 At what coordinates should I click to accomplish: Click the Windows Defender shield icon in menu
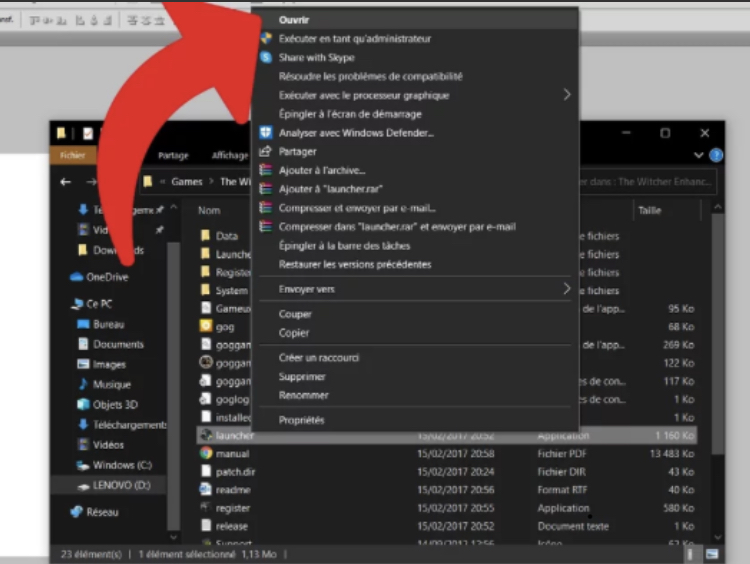(266, 133)
